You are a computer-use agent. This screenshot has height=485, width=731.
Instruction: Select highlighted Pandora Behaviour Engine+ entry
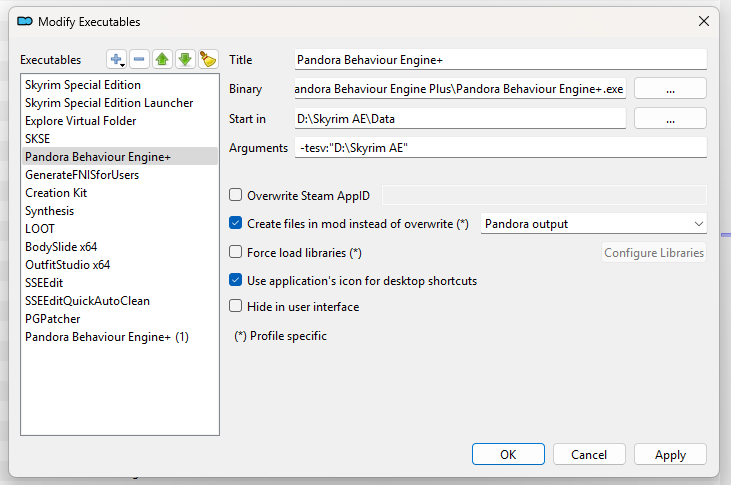tap(120, 157)
